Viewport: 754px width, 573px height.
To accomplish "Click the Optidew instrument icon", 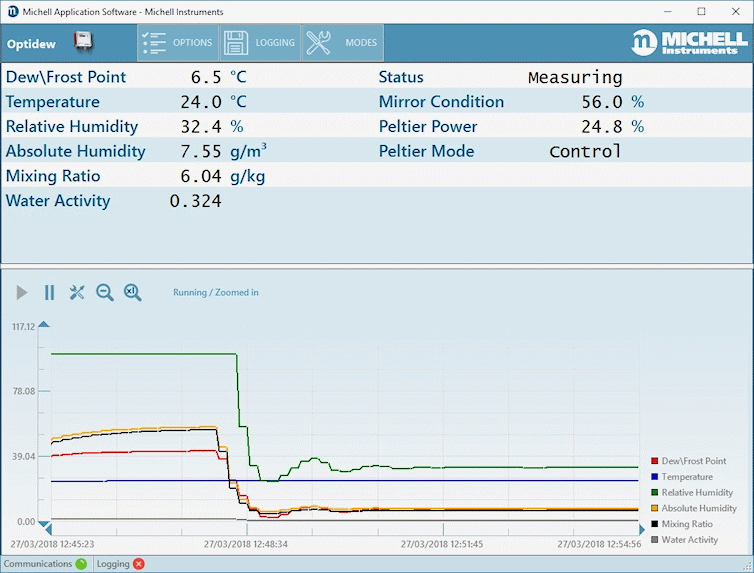I will [x=83, y=43].
